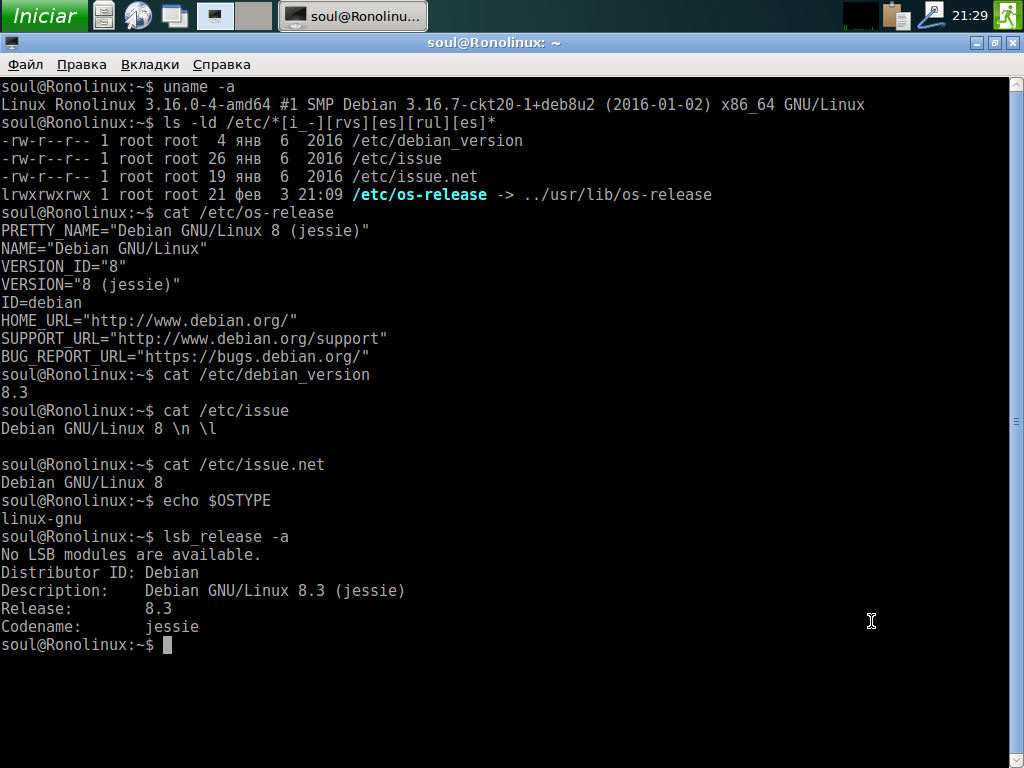Open the CPU usage monitor applet
The image size is (1024, 768).
click(860, 16)
